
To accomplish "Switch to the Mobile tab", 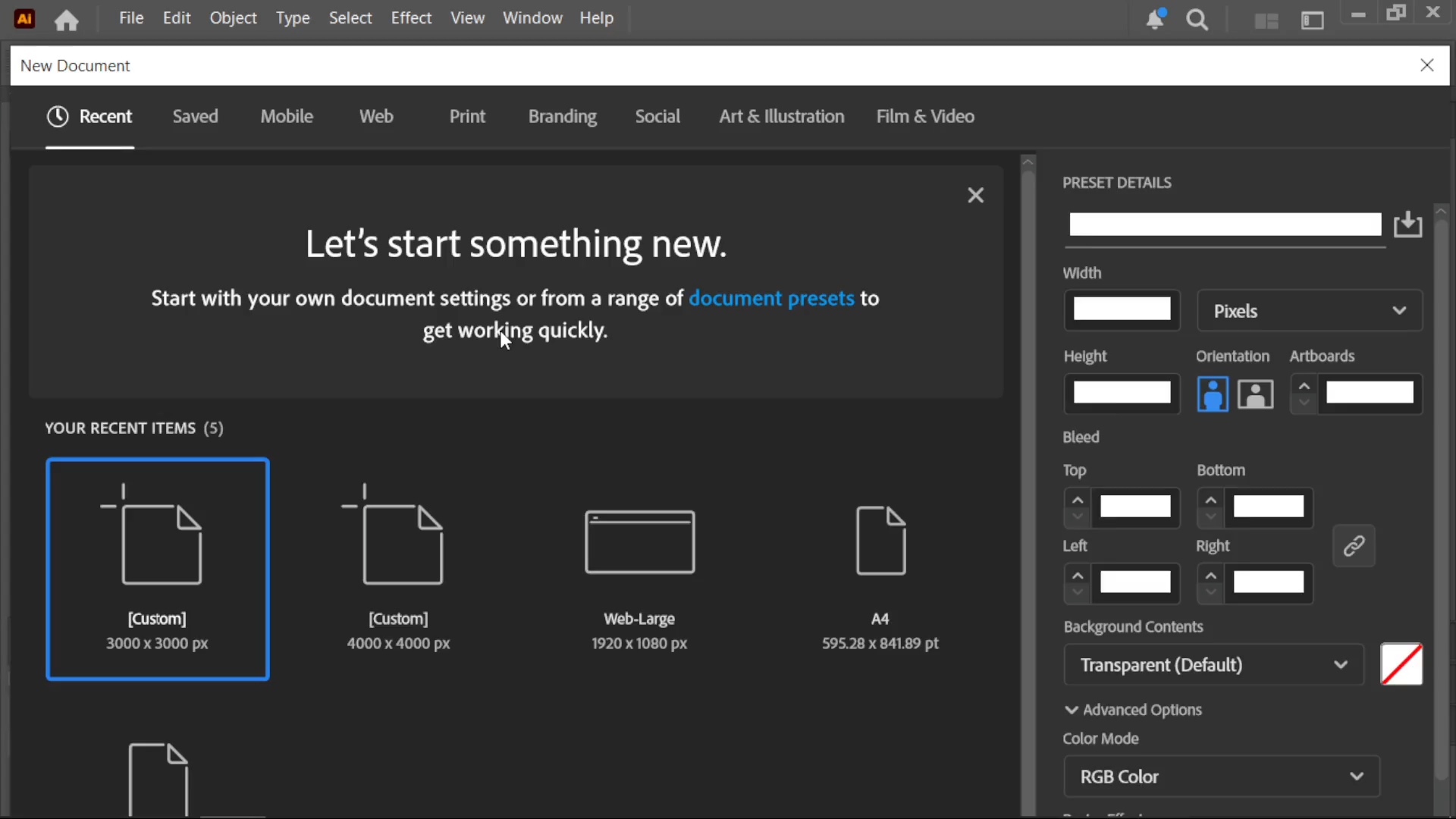I will click(x=287, y=117).
